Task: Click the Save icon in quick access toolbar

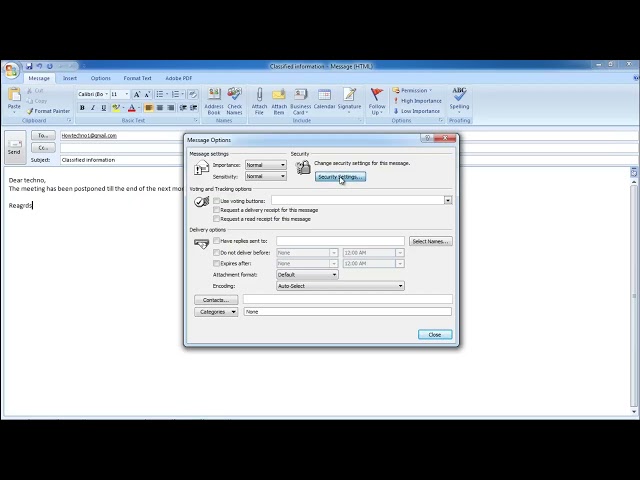Action: pos(29,66)
